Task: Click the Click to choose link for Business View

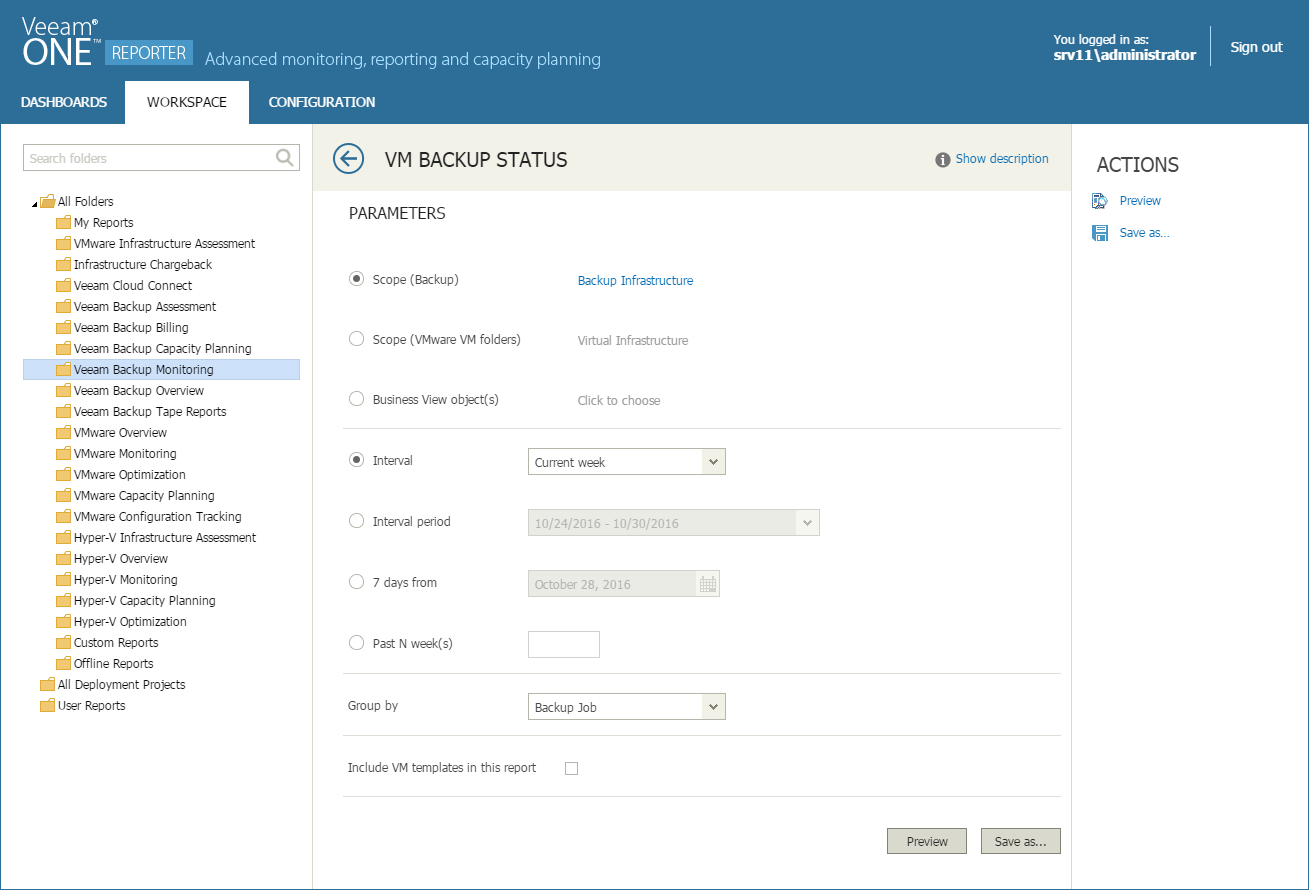Action: [x=619, y=401]
